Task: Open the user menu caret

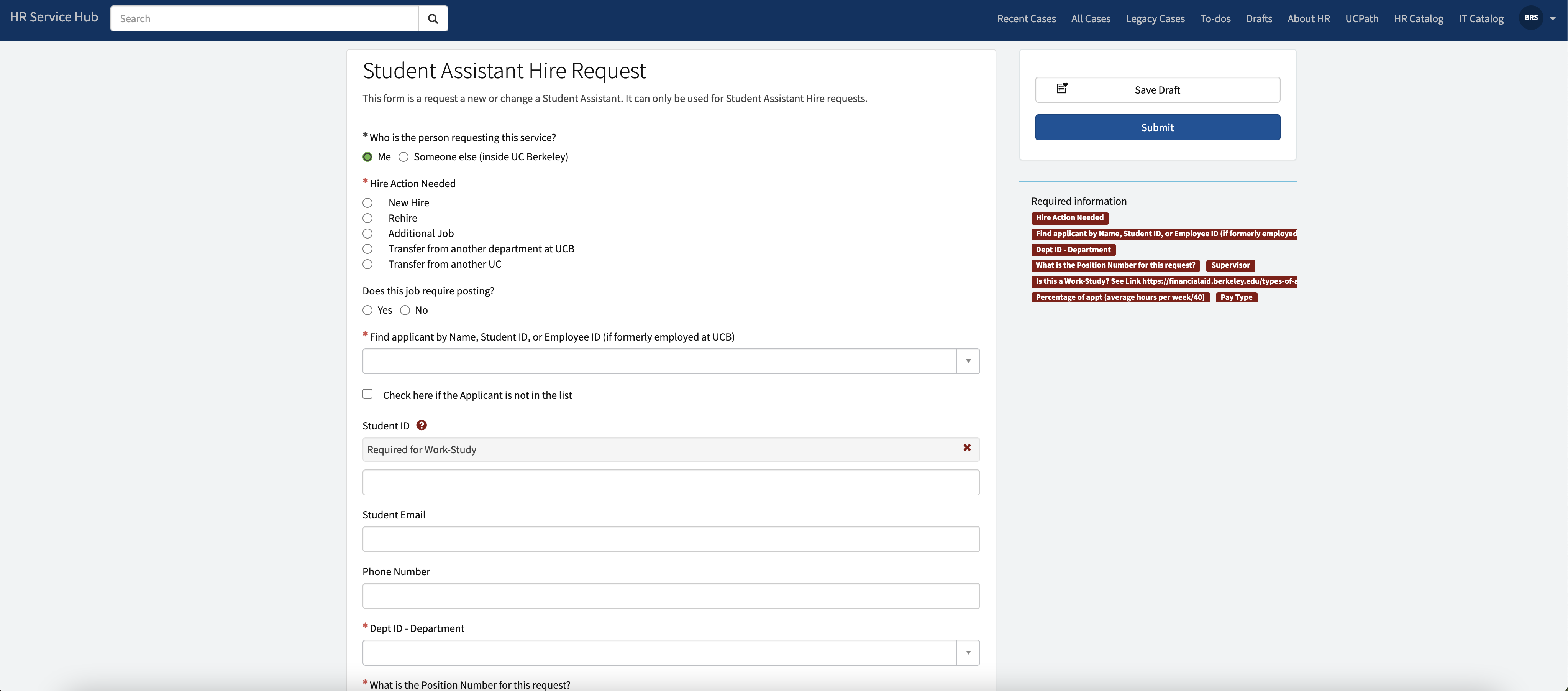Action: tap(1553, 19)
